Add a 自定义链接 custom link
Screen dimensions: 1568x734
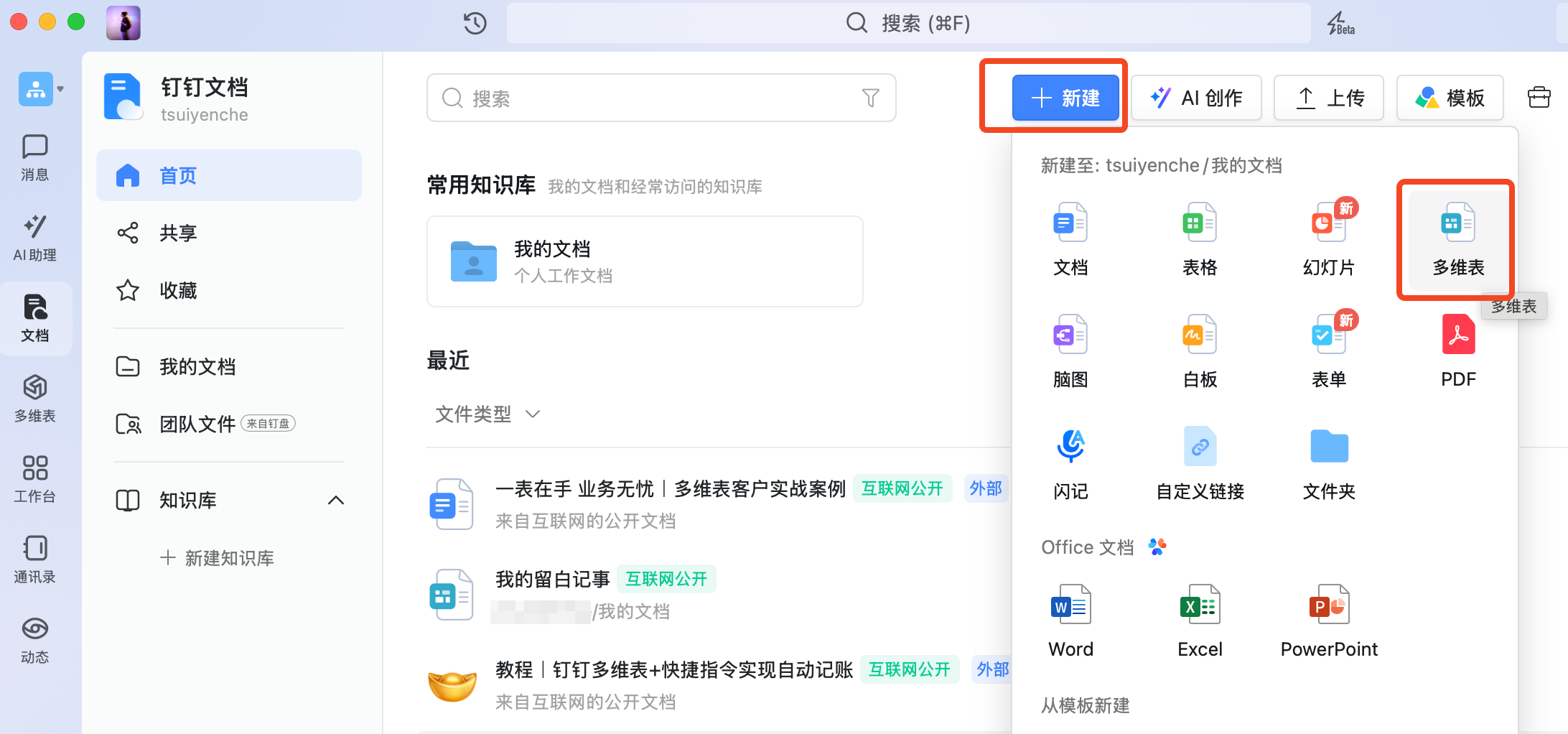click(1200, 464)
